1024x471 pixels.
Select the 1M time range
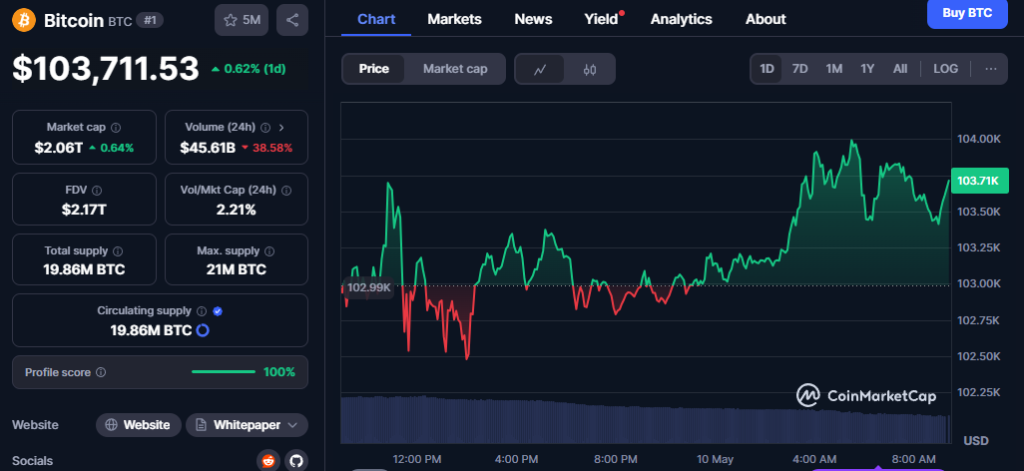[x=834, y=69]
